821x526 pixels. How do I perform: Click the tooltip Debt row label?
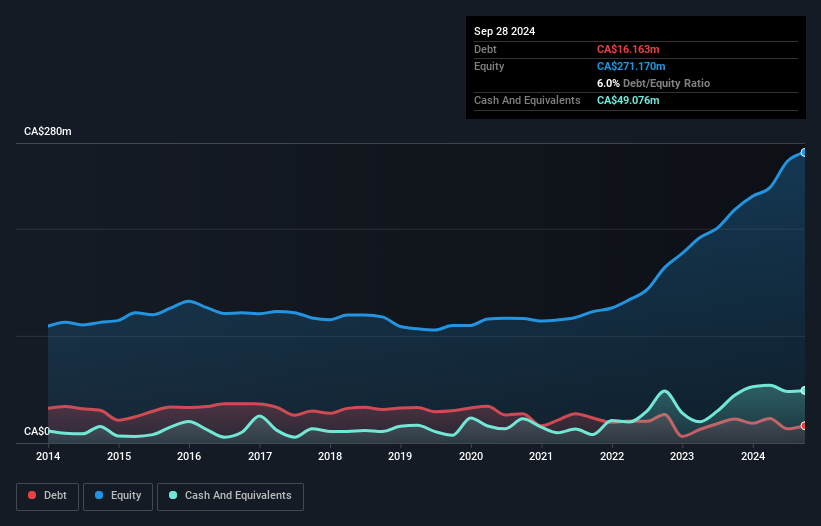point(485,49)
